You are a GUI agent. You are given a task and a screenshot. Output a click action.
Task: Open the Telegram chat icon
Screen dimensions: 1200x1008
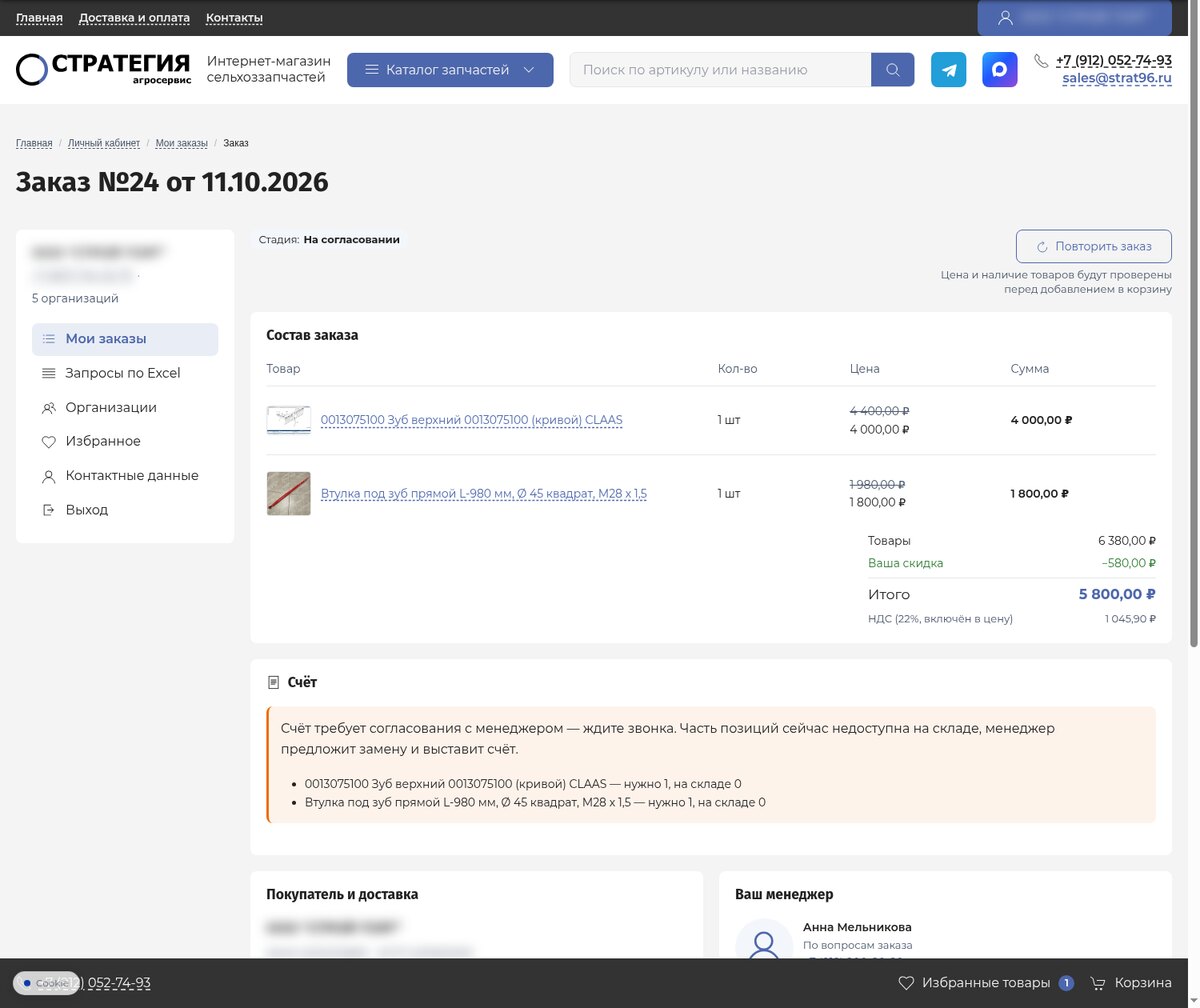pos(948,70)
